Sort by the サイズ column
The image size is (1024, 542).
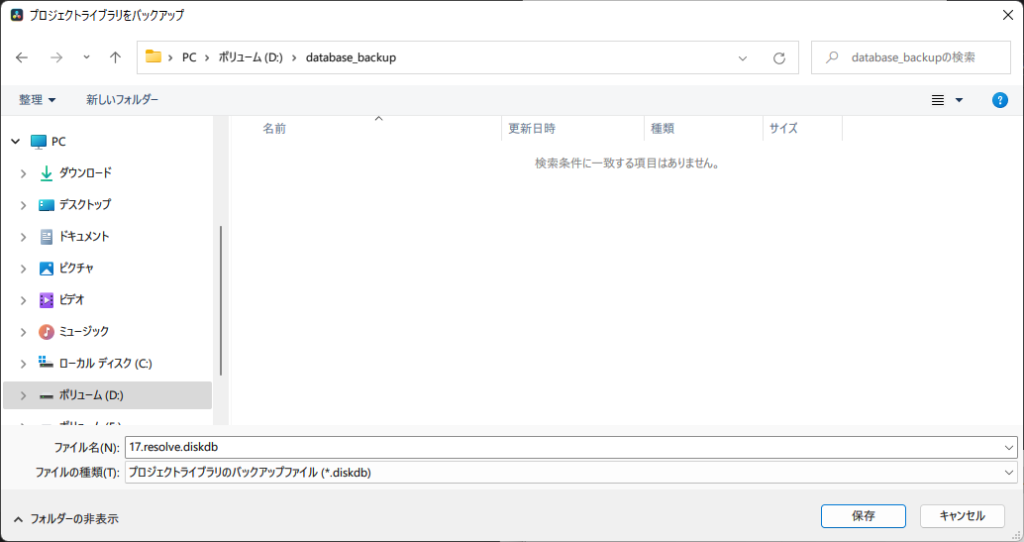click(x=783, y=129)
